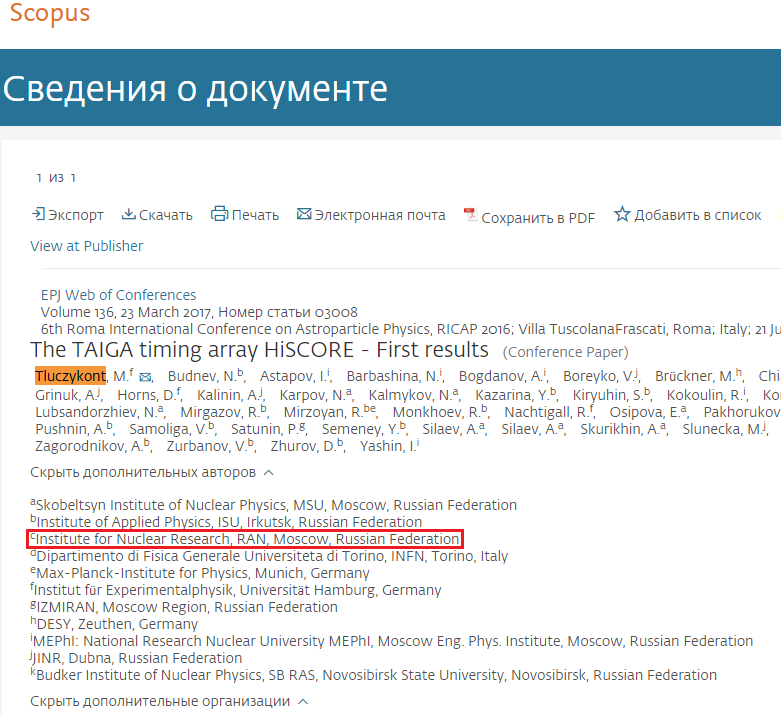Image resolution: width=781 pixels, height=715 pixels.
Task: Click author Zagorodnikov, A. link
Action: pos(88,446)
